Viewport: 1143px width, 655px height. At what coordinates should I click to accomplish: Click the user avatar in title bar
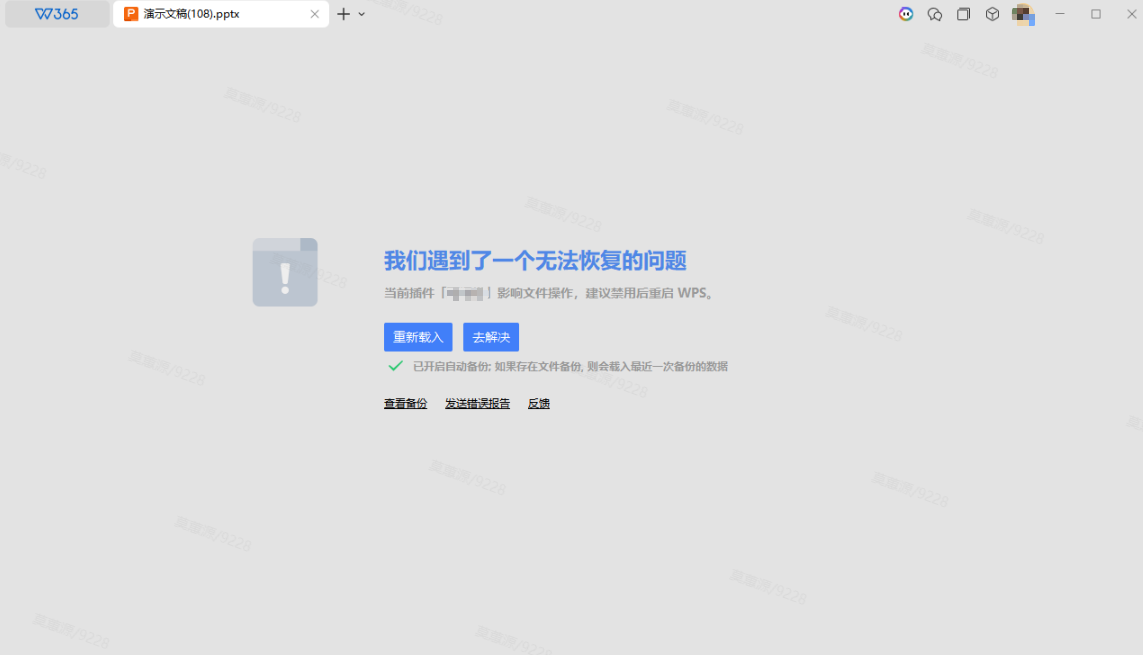click(x=1022, y=14)
